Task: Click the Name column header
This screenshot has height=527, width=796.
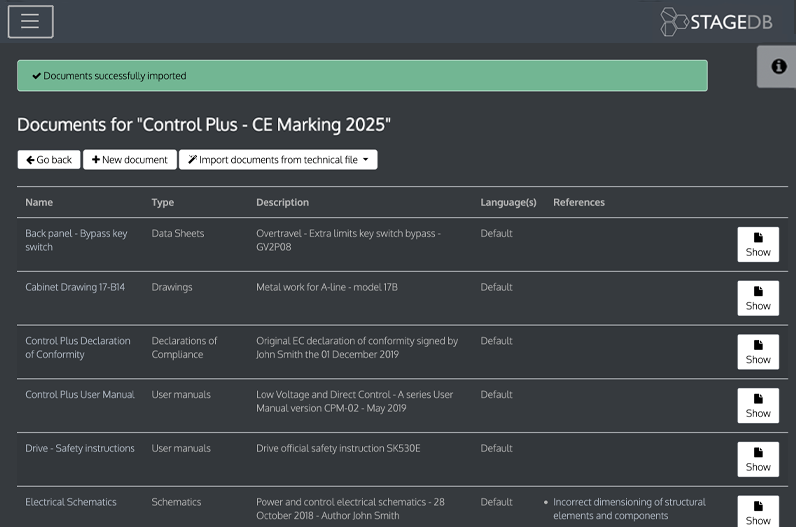Action: (x=39, y=202)
